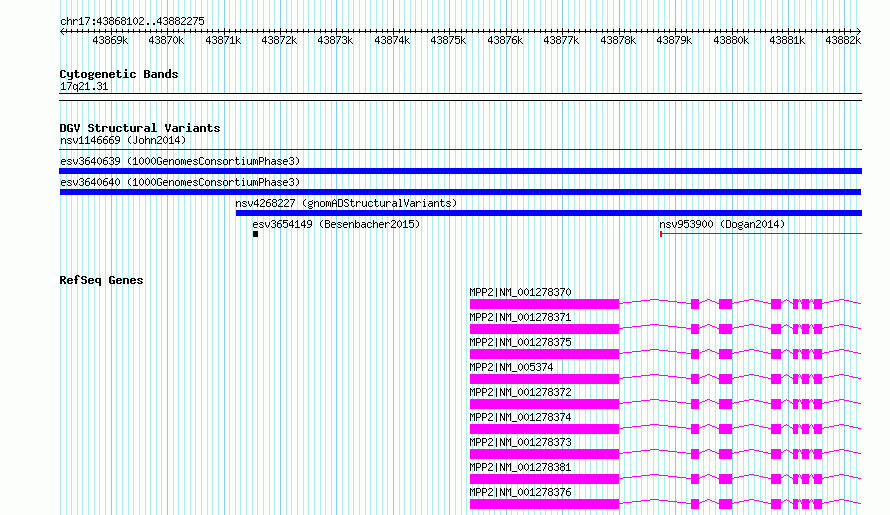
Task: Click the large exon of NM_005374
Action: pyautogui.click(x=544, y=379)
